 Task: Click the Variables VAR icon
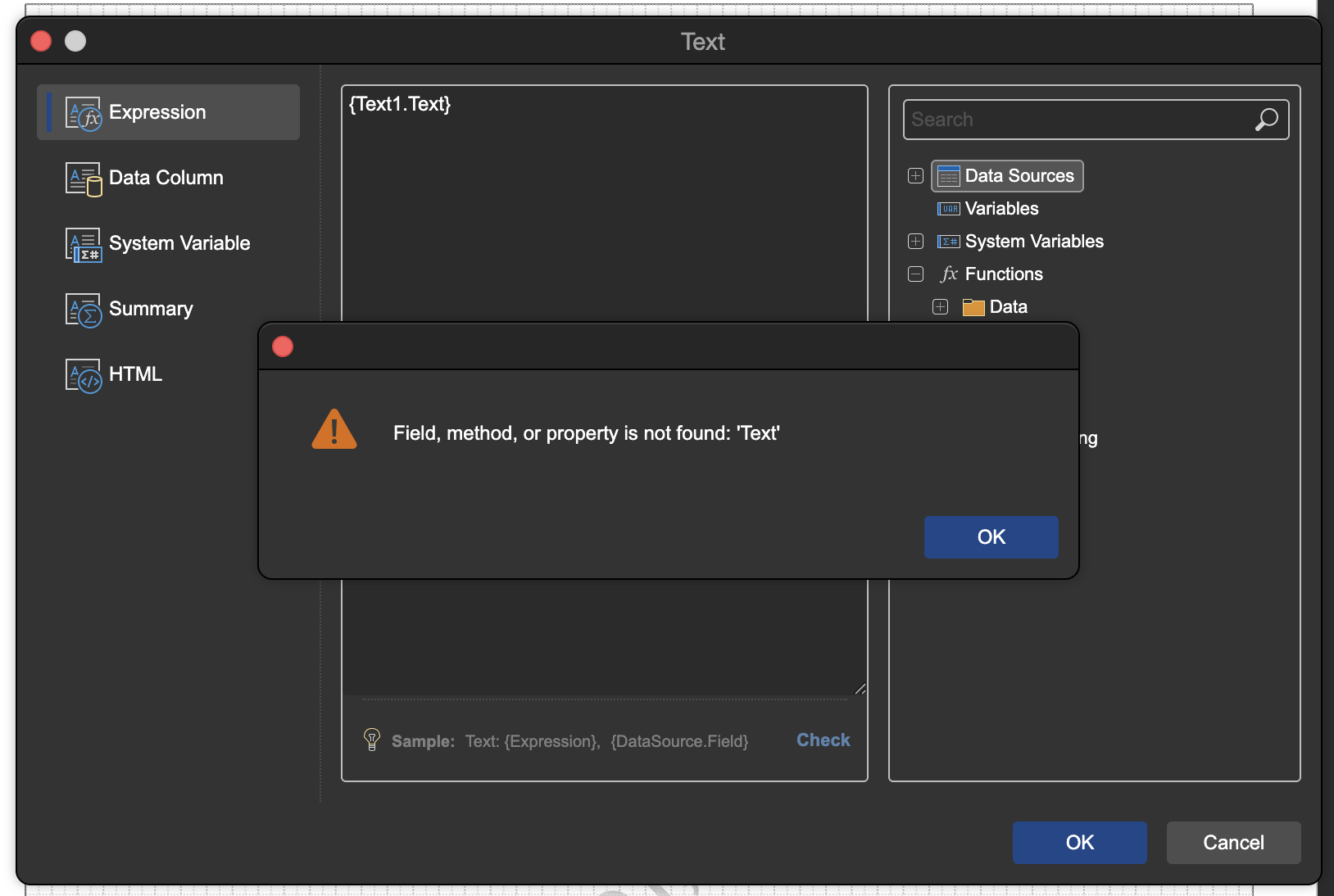pyautogui.click(x=948, y=209)
